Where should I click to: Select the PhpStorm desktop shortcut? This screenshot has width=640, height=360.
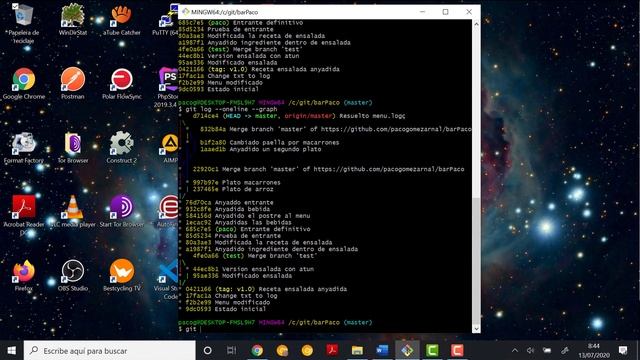tap(167, 87)
